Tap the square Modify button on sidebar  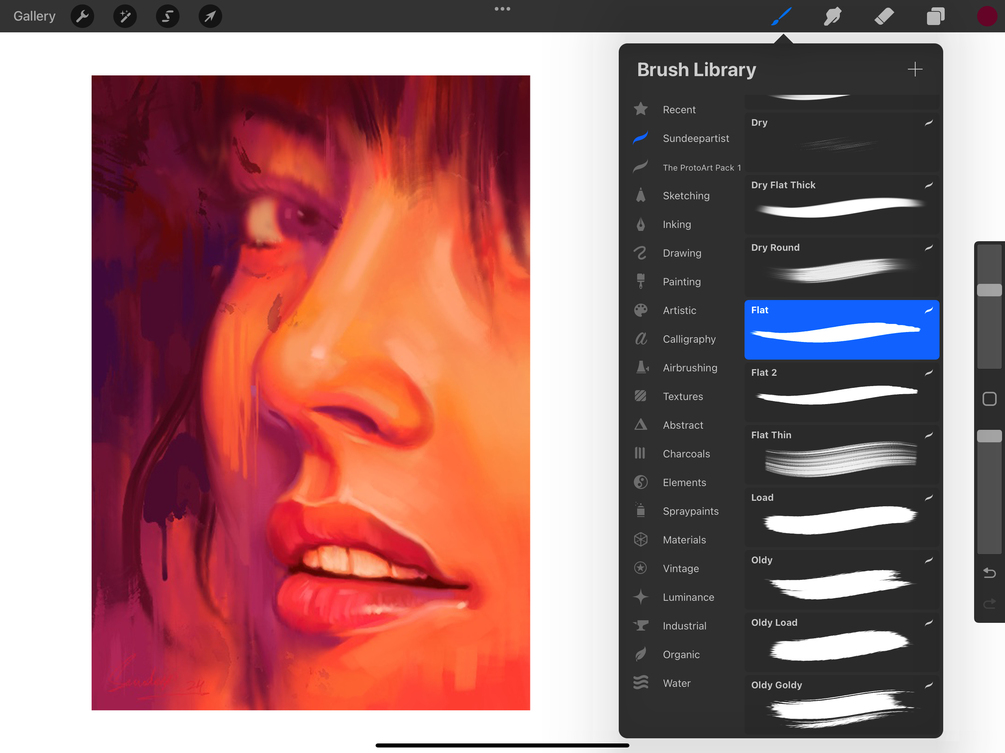point(989,399)
